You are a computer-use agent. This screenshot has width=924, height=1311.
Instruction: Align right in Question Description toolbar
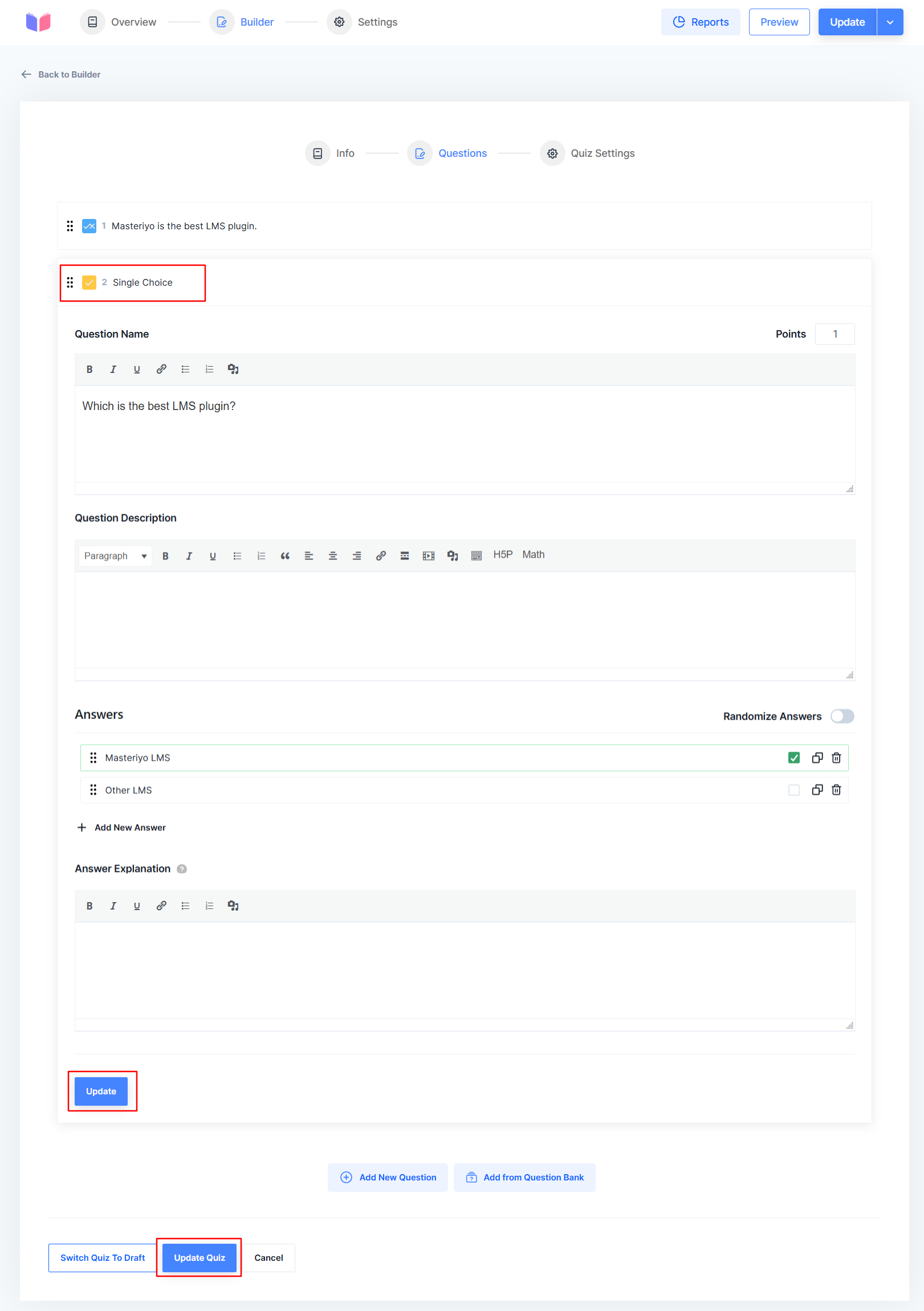click(x=357, y=555)
